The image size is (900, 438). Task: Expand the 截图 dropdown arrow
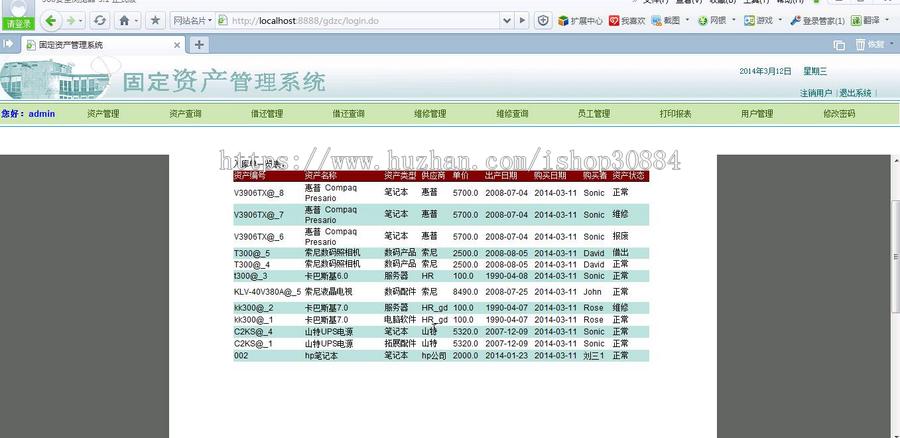point(688,21)
